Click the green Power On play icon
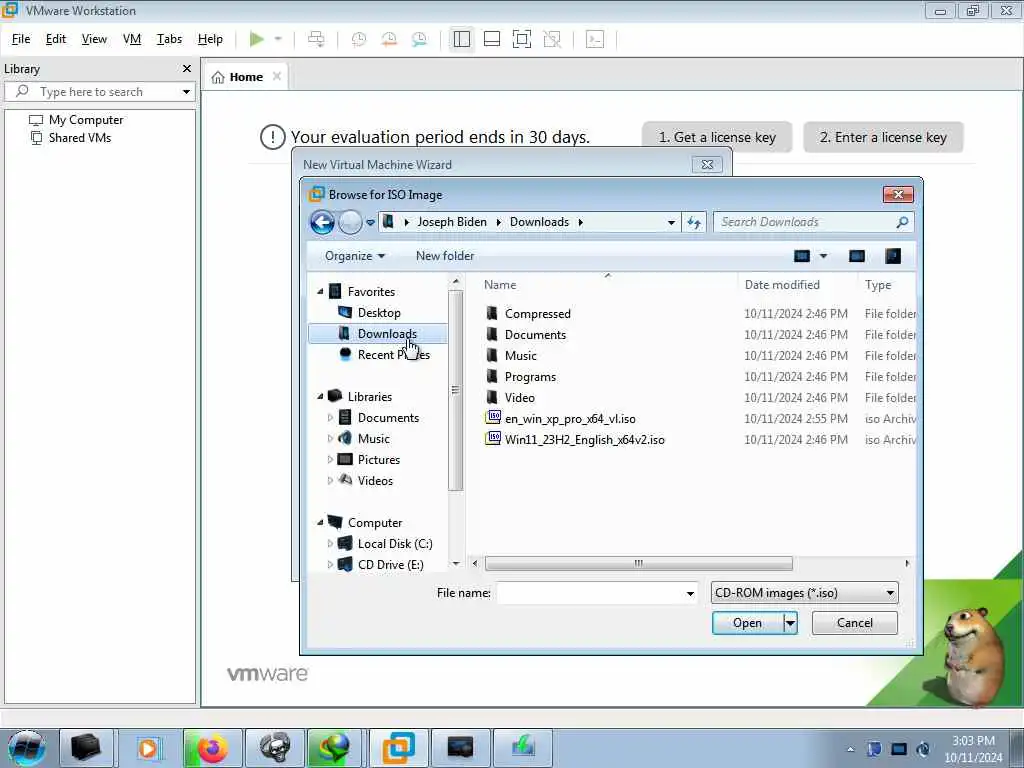Viewport: 1024px width, 768px height. pos(257,39)
